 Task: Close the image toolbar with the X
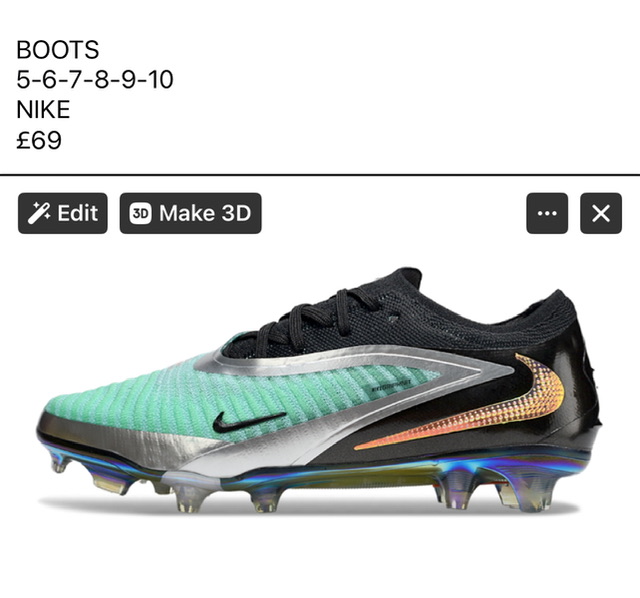pyautogui.click(x=601, y=213)
